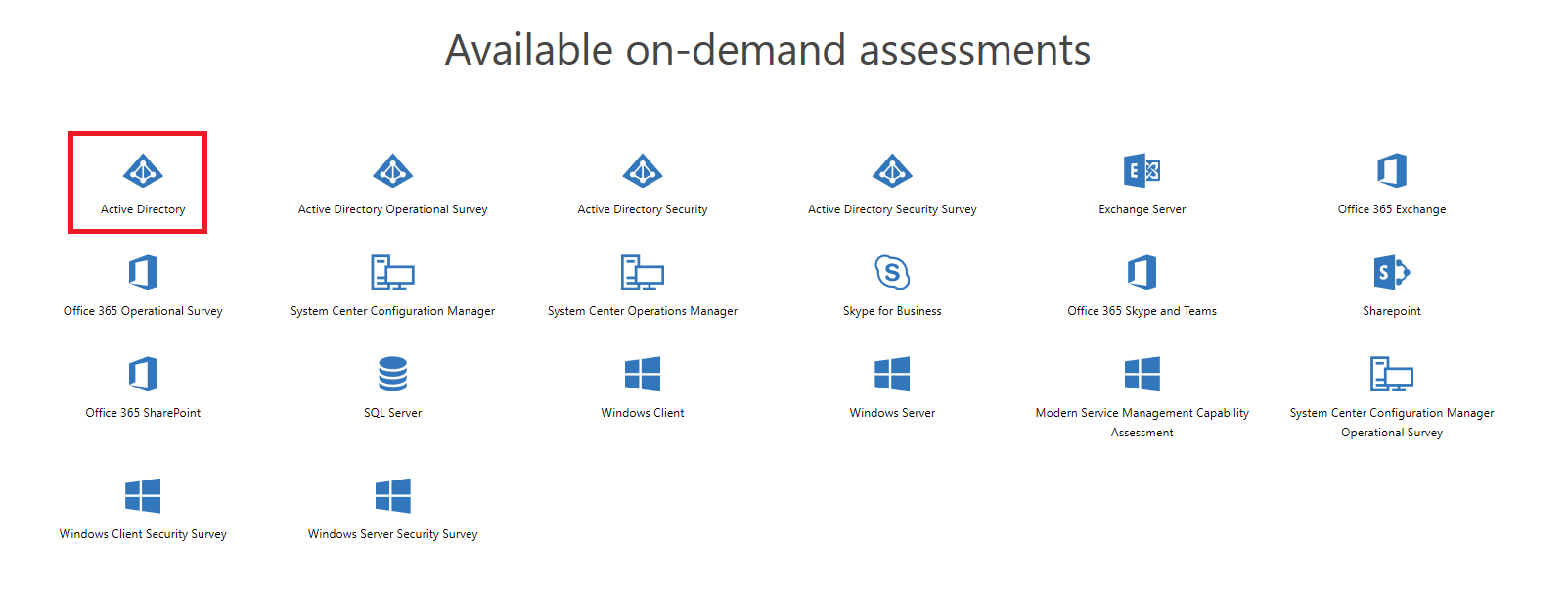Open System Center Configuration Manager icon
Image resolution: width=1568 pixels, height=594 pixels.
point(393,272)
